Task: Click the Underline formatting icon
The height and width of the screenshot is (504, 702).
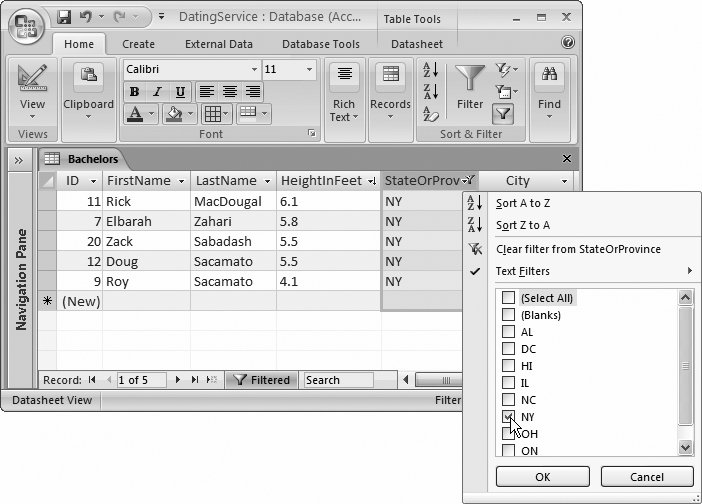Action: (172, 92)
